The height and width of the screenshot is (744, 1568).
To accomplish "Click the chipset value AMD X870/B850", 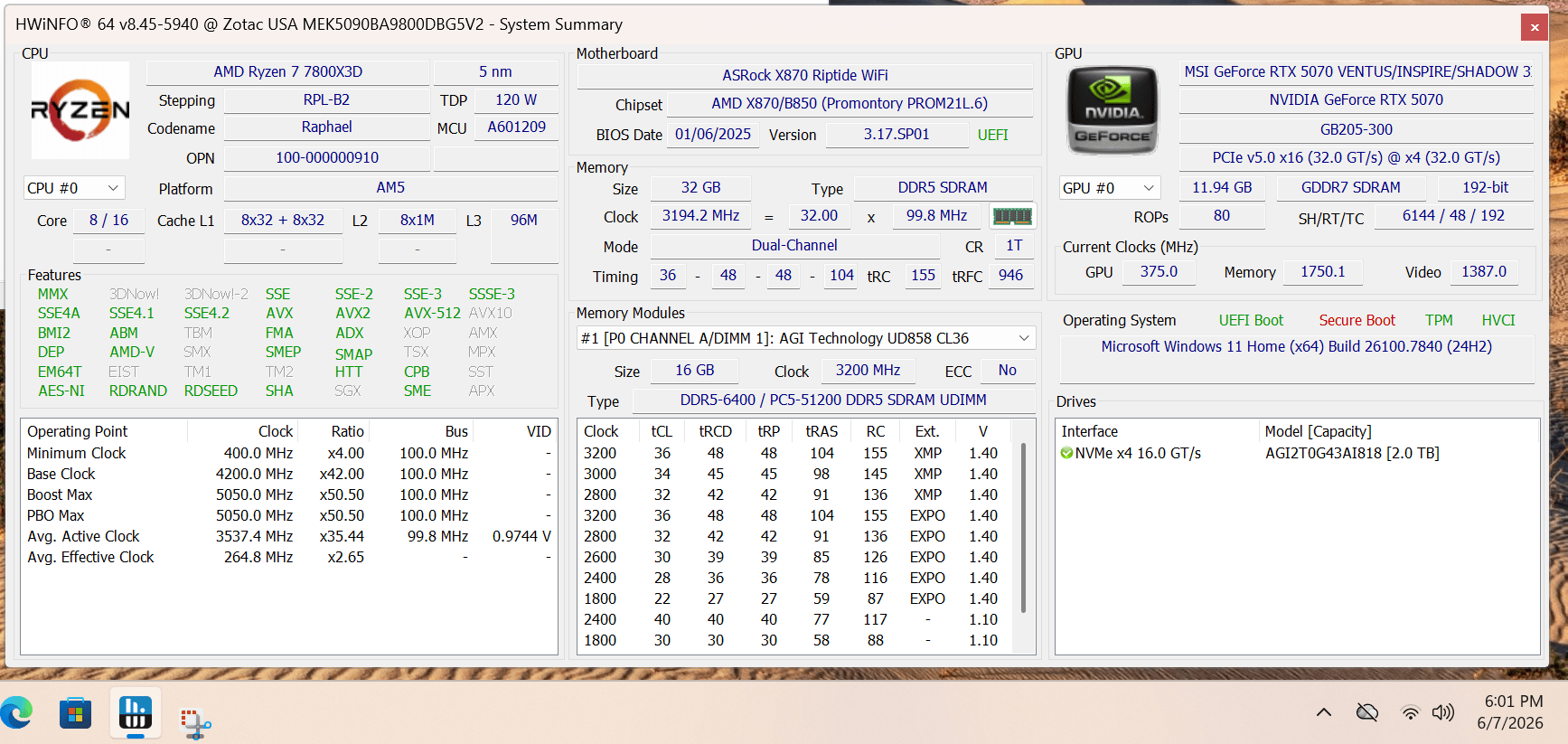I will coord(850,103).
